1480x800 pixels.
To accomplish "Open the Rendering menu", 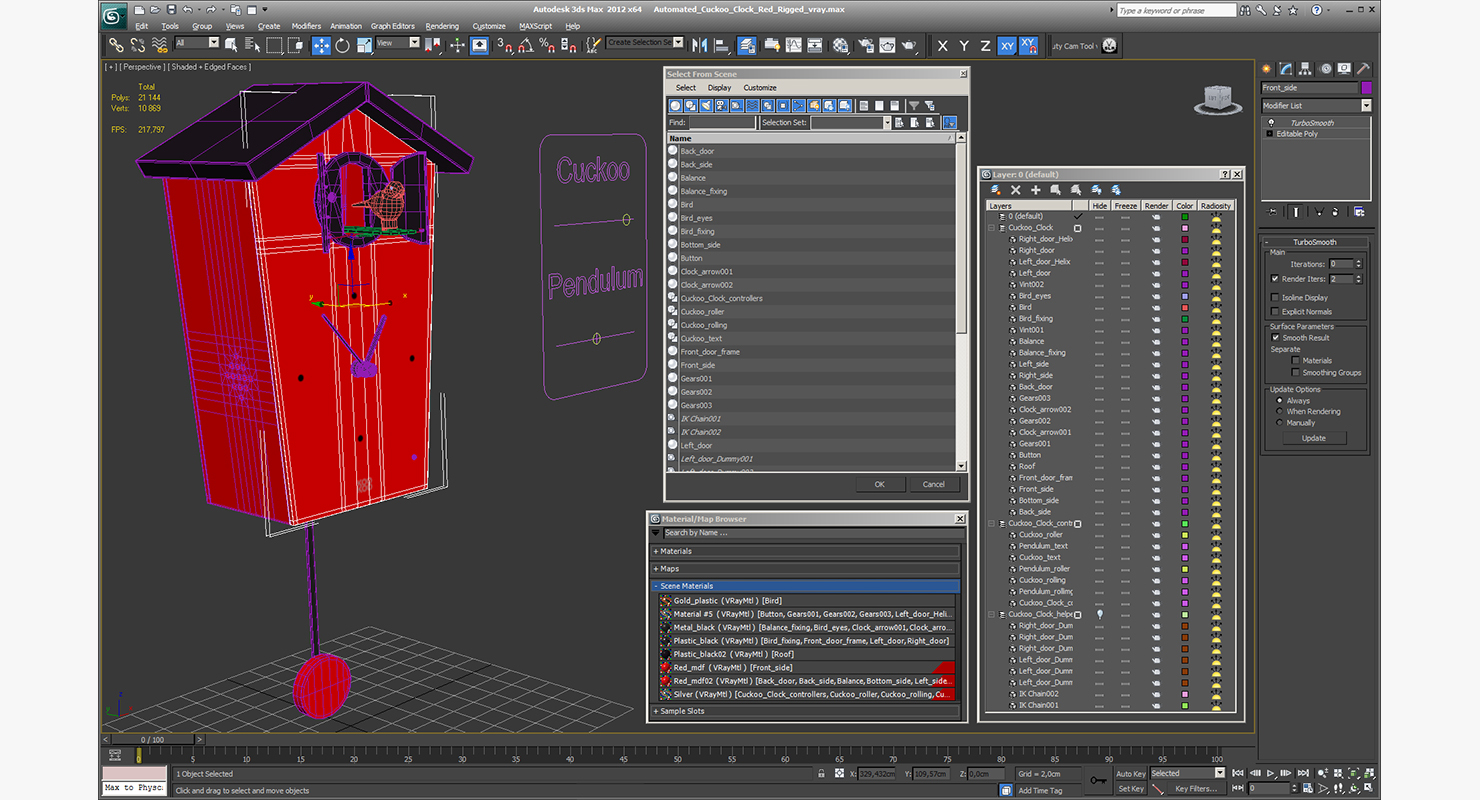I will click(442, 26).
